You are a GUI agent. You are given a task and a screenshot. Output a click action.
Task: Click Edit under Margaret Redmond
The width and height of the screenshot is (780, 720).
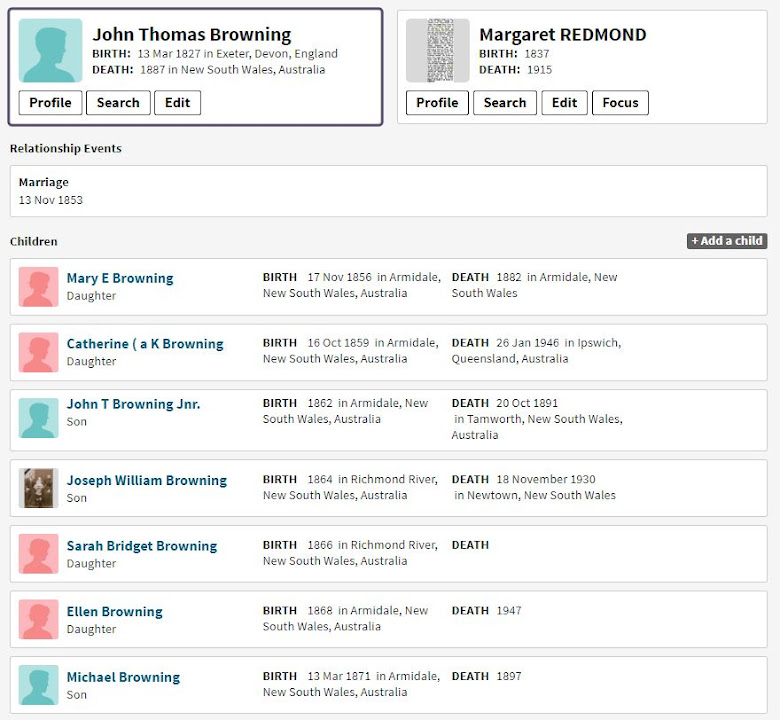(565, 103)
